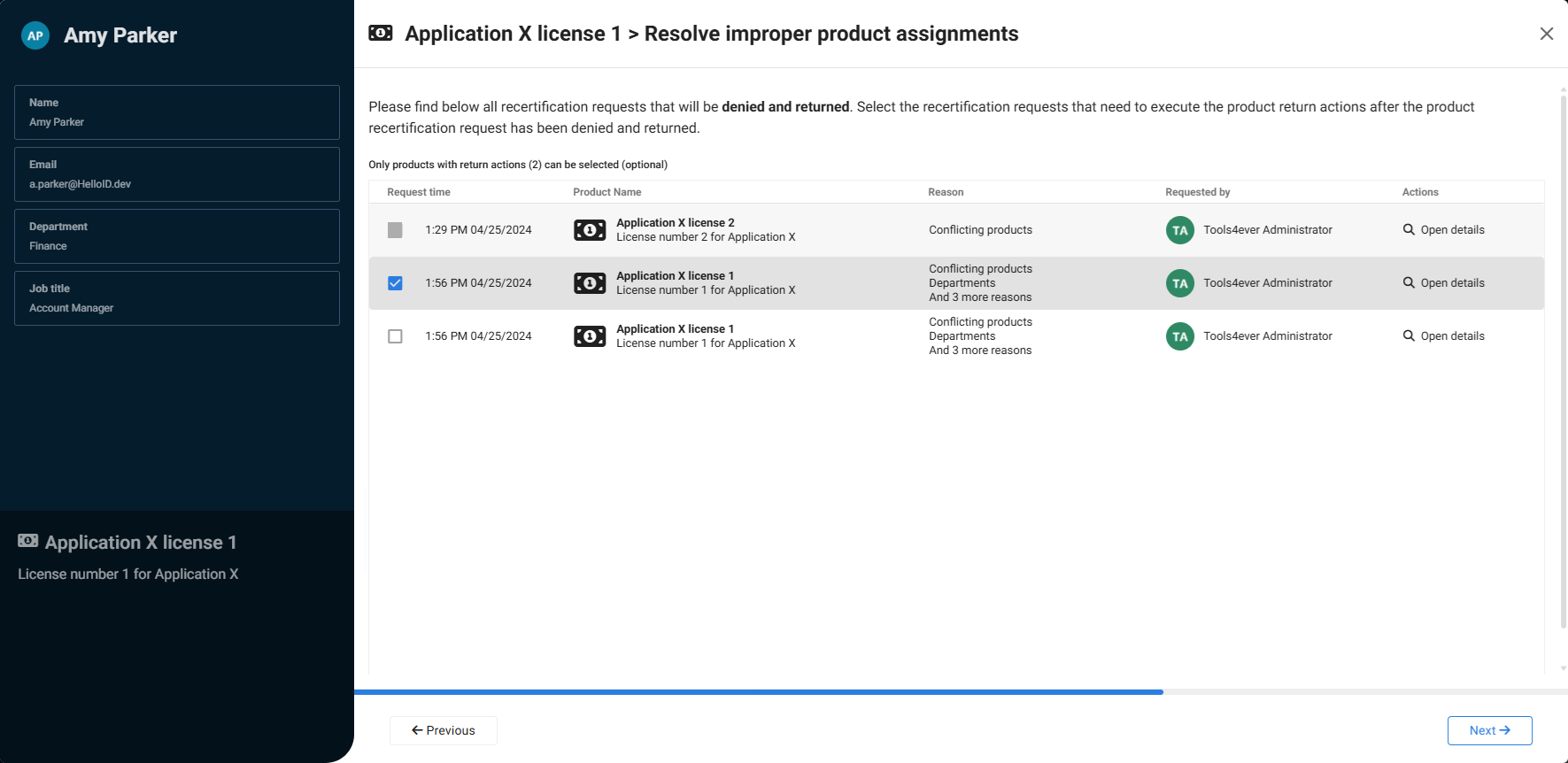Image resolution: width=1568 pixels, height=763 pixels.
Task: Click the Reason column header
Action: click(x=946, y=192)
